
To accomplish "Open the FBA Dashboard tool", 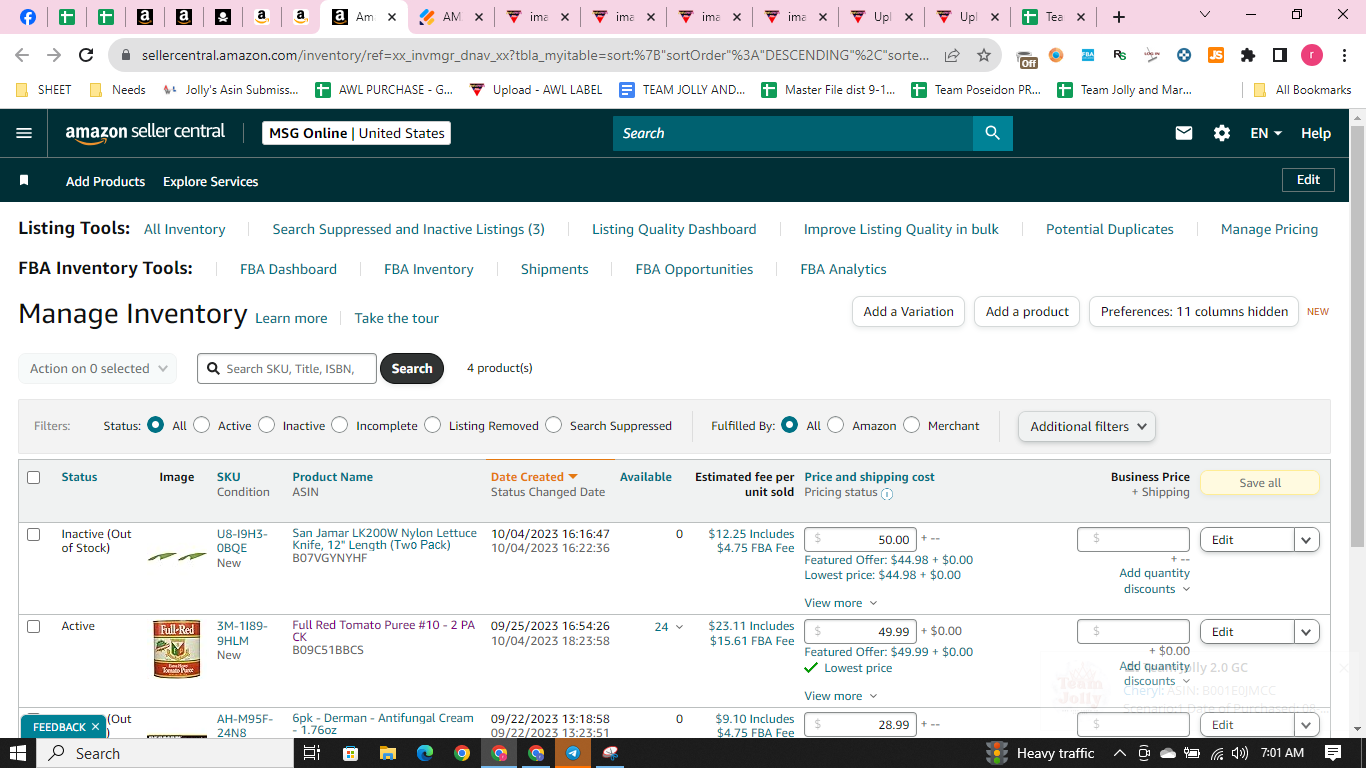I will click(x=288, y=269).
